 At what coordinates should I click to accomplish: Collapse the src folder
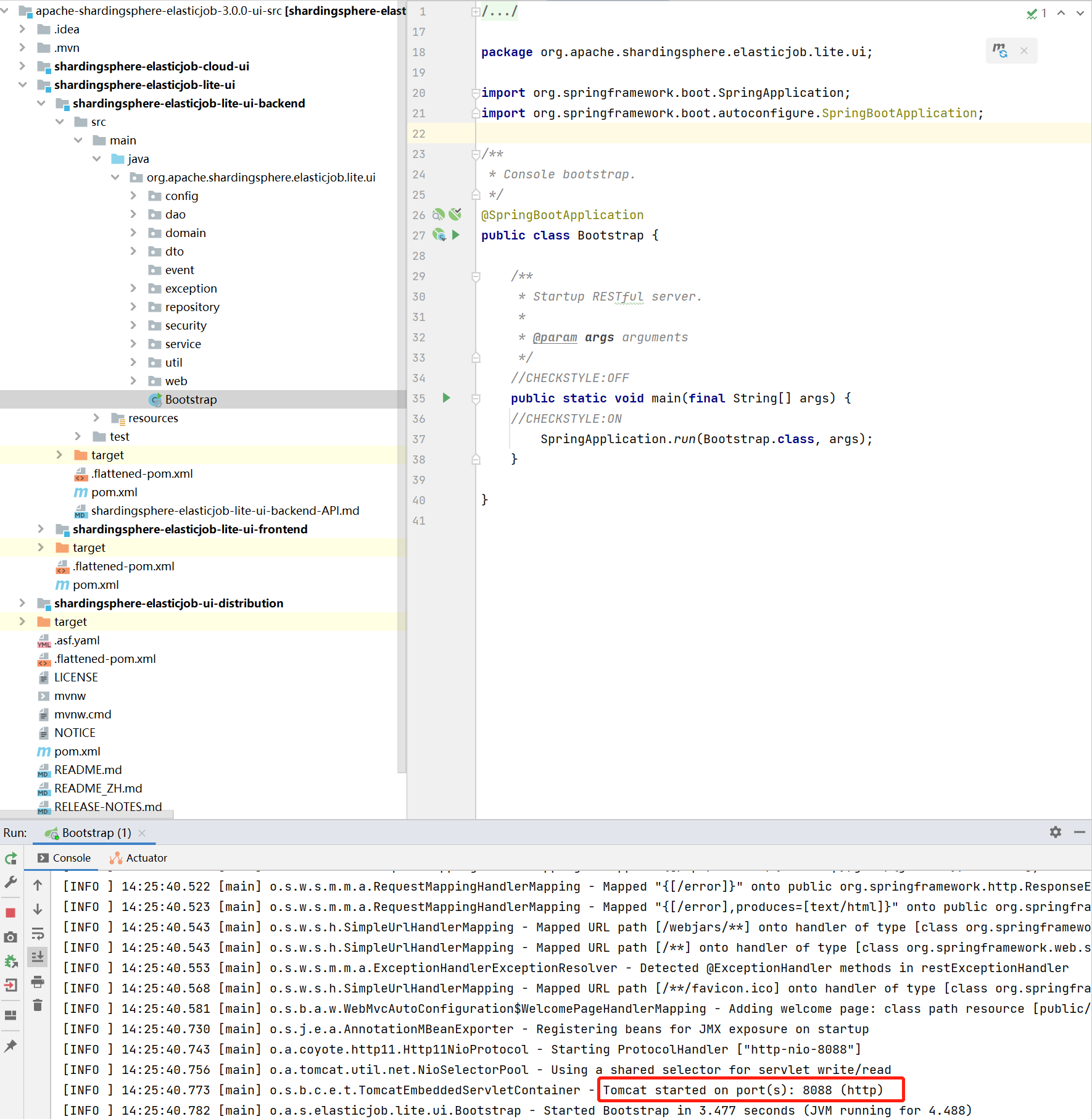[60, 122]
